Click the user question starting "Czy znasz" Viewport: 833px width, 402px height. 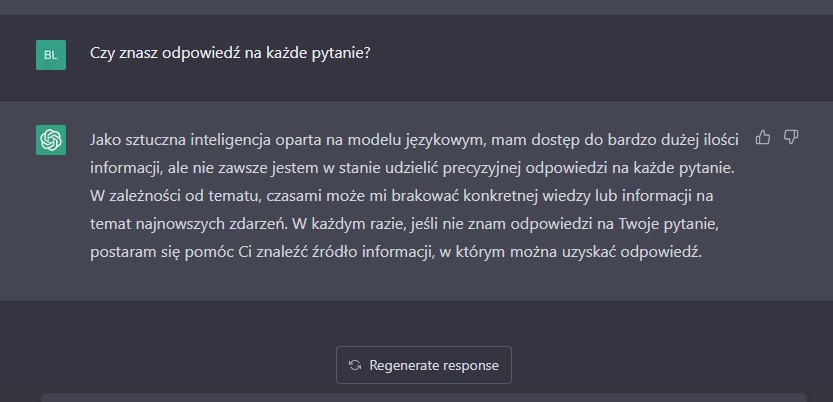coord(230,53)
